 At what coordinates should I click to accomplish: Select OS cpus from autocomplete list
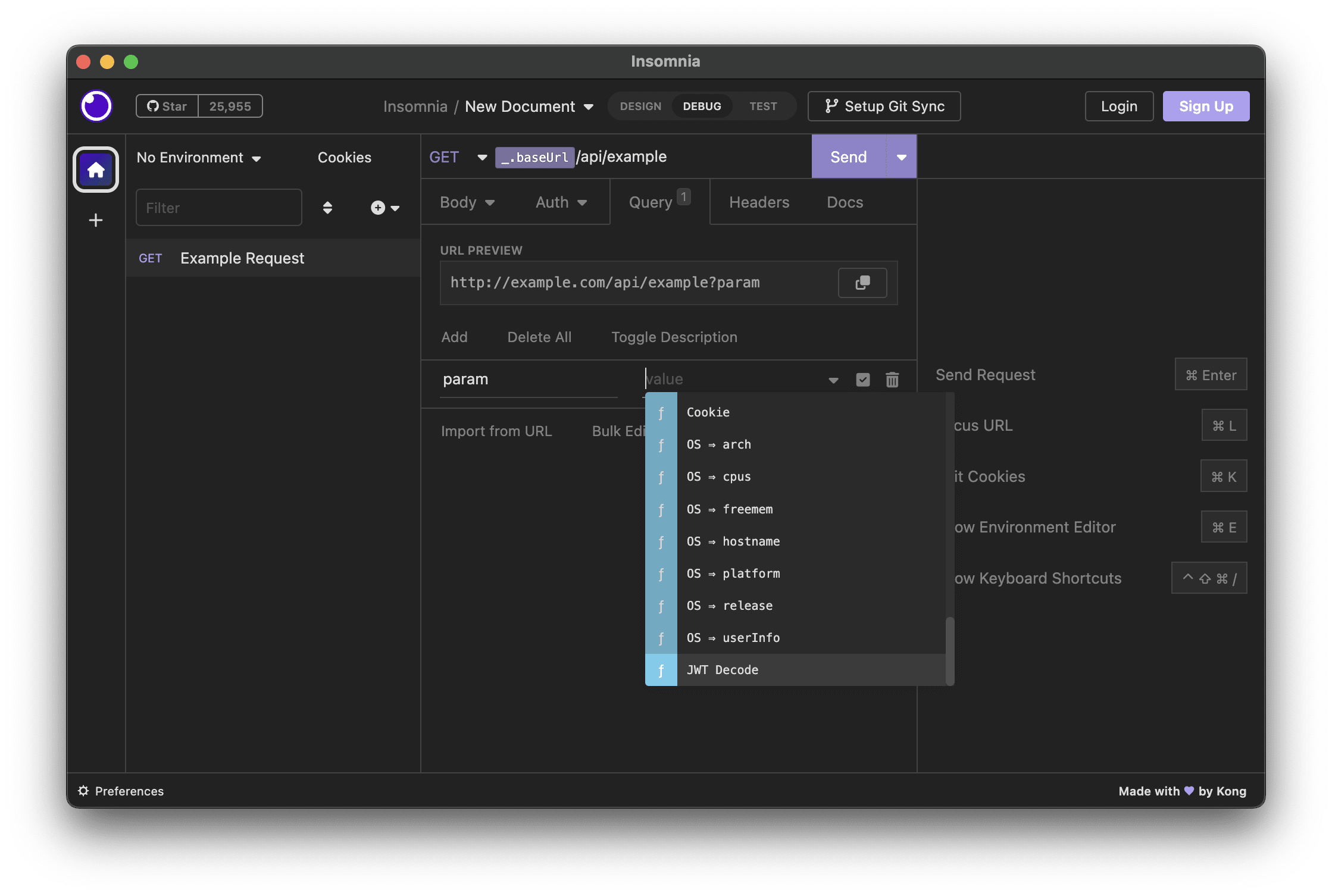point(795,477)
